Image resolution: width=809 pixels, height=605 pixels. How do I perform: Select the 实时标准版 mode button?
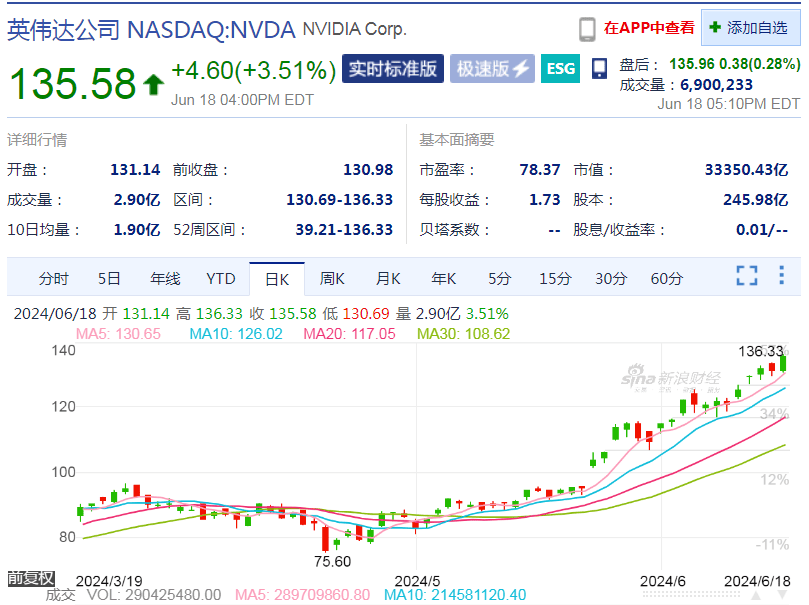[x=393, y=69]
